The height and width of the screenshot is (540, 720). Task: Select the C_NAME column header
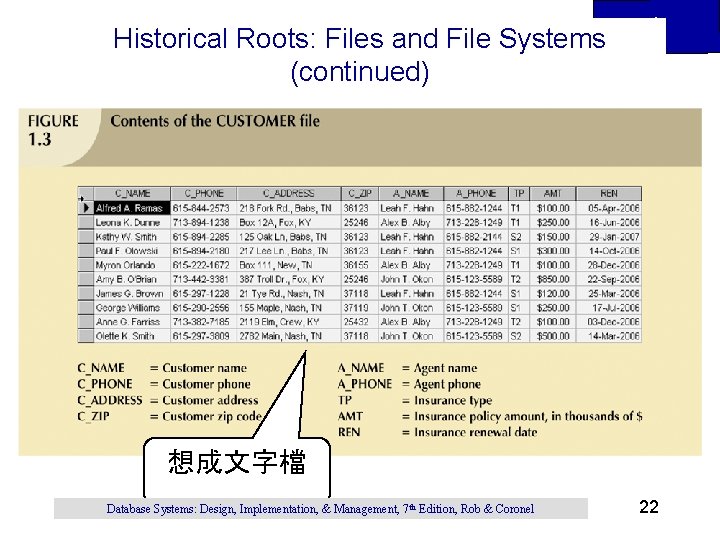tap(132, 193)
